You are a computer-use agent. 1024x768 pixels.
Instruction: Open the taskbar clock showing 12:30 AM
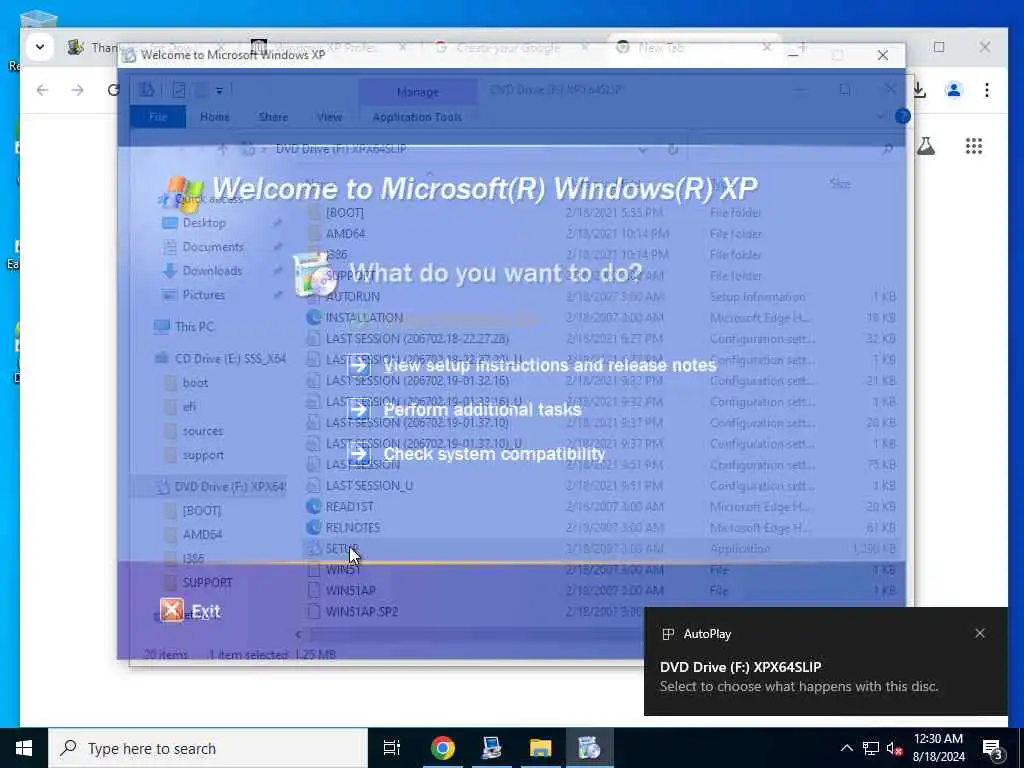(938, 748)
